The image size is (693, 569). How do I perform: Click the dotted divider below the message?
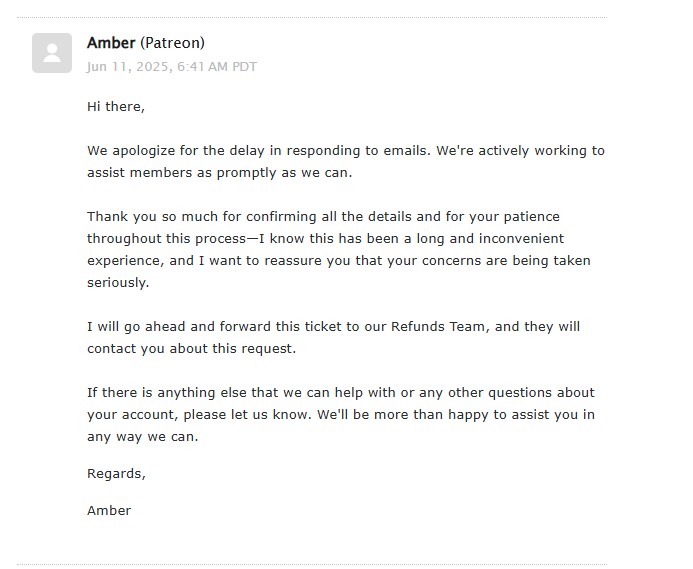coord(312,565)
